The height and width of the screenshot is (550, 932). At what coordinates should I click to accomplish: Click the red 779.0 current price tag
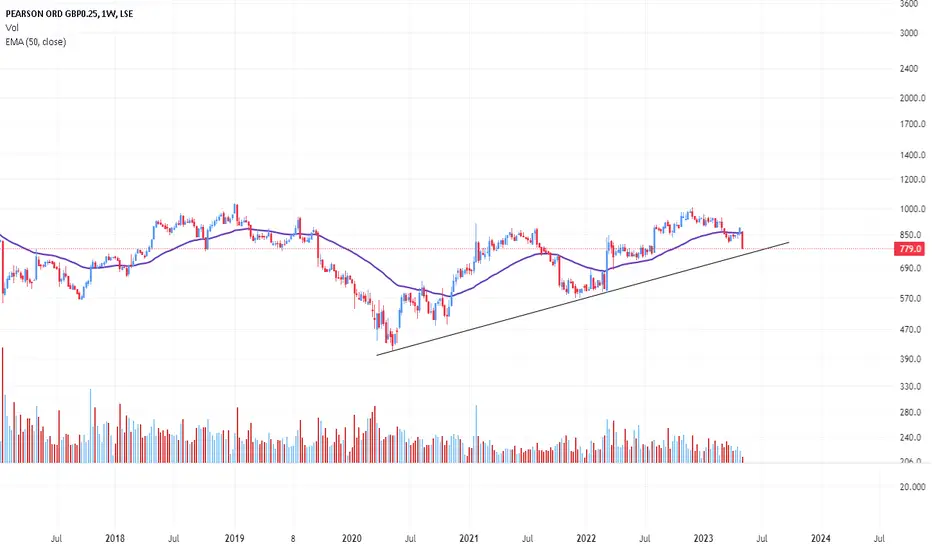tap(910, 249)
